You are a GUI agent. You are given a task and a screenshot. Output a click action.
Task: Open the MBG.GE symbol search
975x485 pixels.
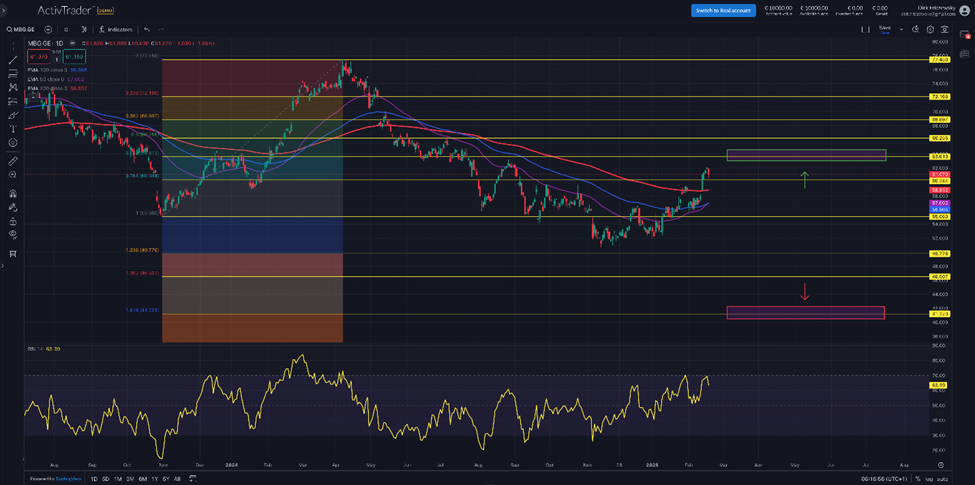point(22,30)
